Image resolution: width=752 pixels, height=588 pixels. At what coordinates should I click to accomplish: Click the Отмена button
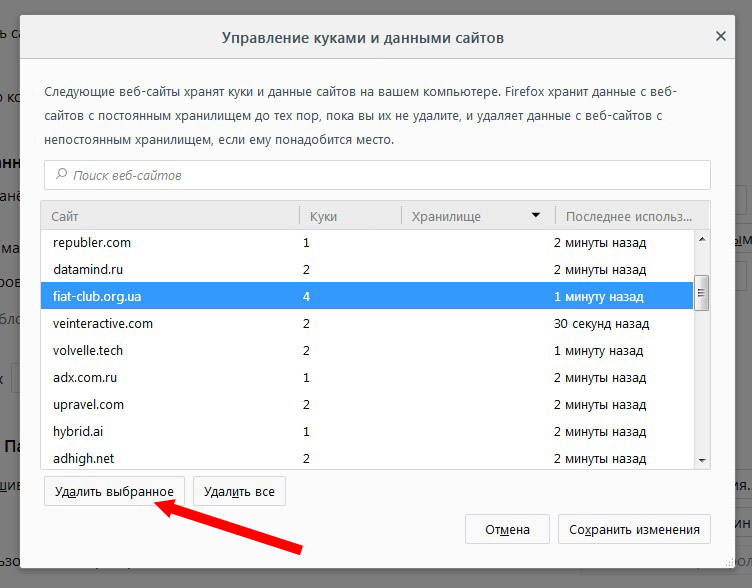(507, 529)
